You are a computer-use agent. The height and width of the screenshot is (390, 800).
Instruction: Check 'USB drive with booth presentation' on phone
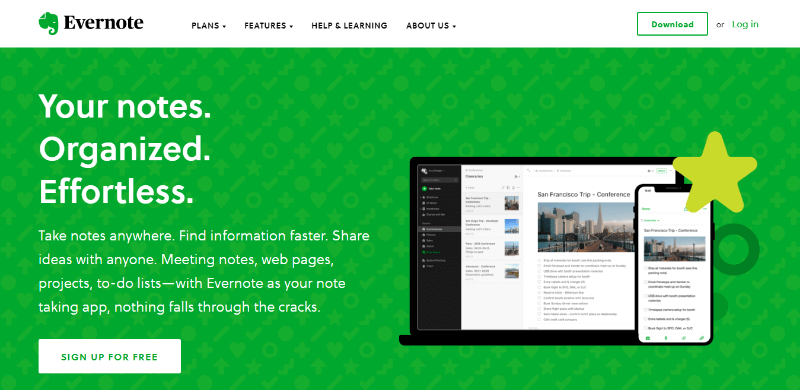(645, 296)
